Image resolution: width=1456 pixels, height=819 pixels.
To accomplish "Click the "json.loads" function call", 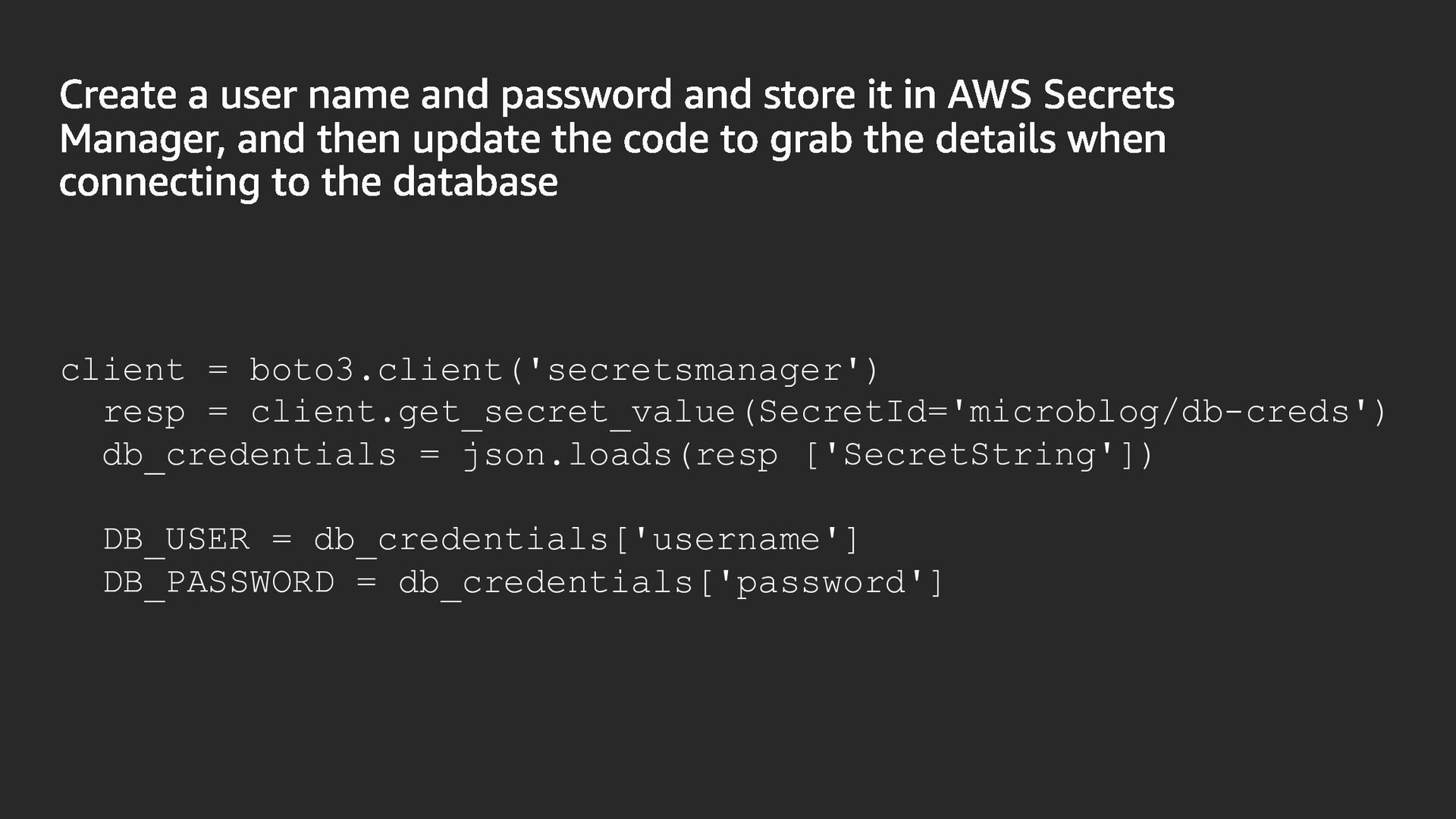I will click(x=566, y=455).
